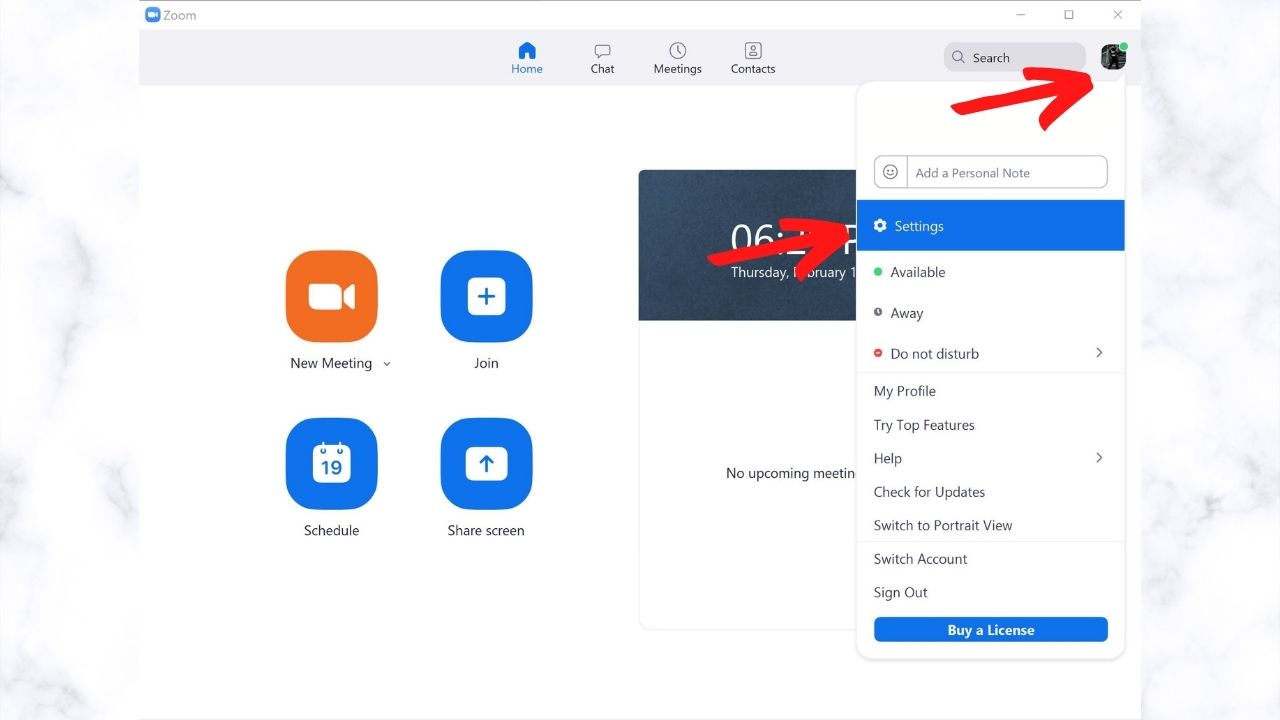The width and height of the screenshot is (1280, 720).
Task: Open Settings from the profile menu
Action: pyautogui.click(x=918, y=226)
